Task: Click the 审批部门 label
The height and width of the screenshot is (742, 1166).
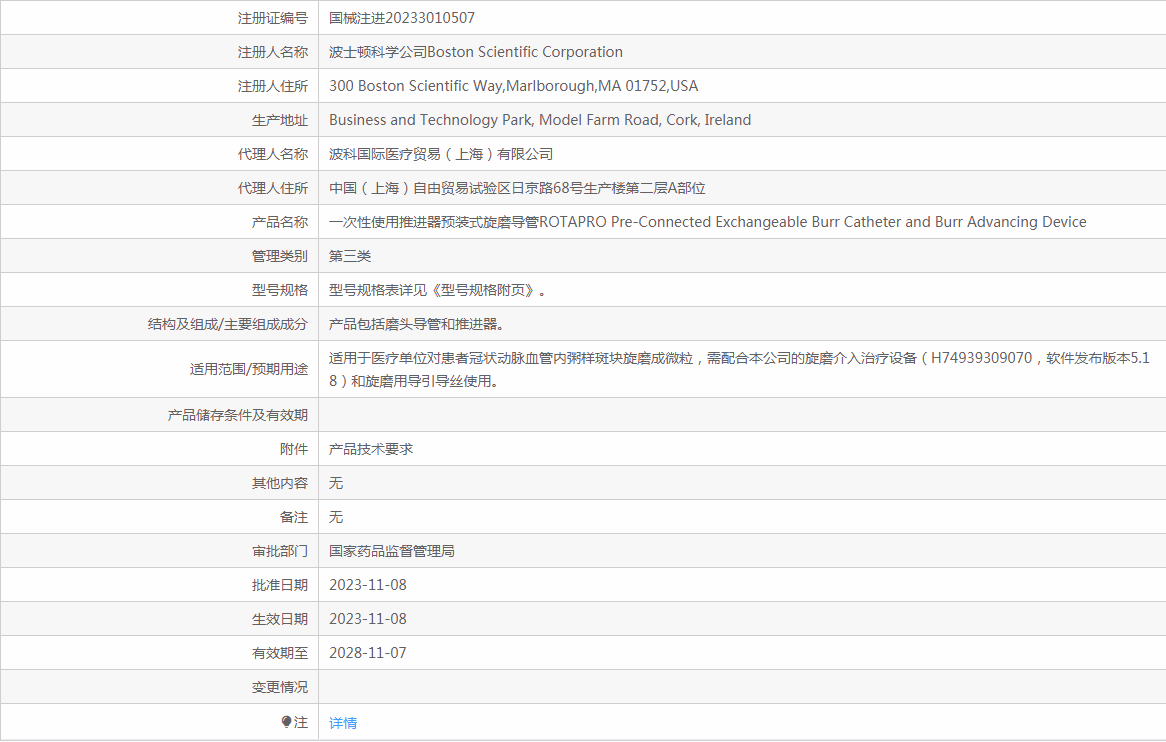Action: click(x=280, y=552)
